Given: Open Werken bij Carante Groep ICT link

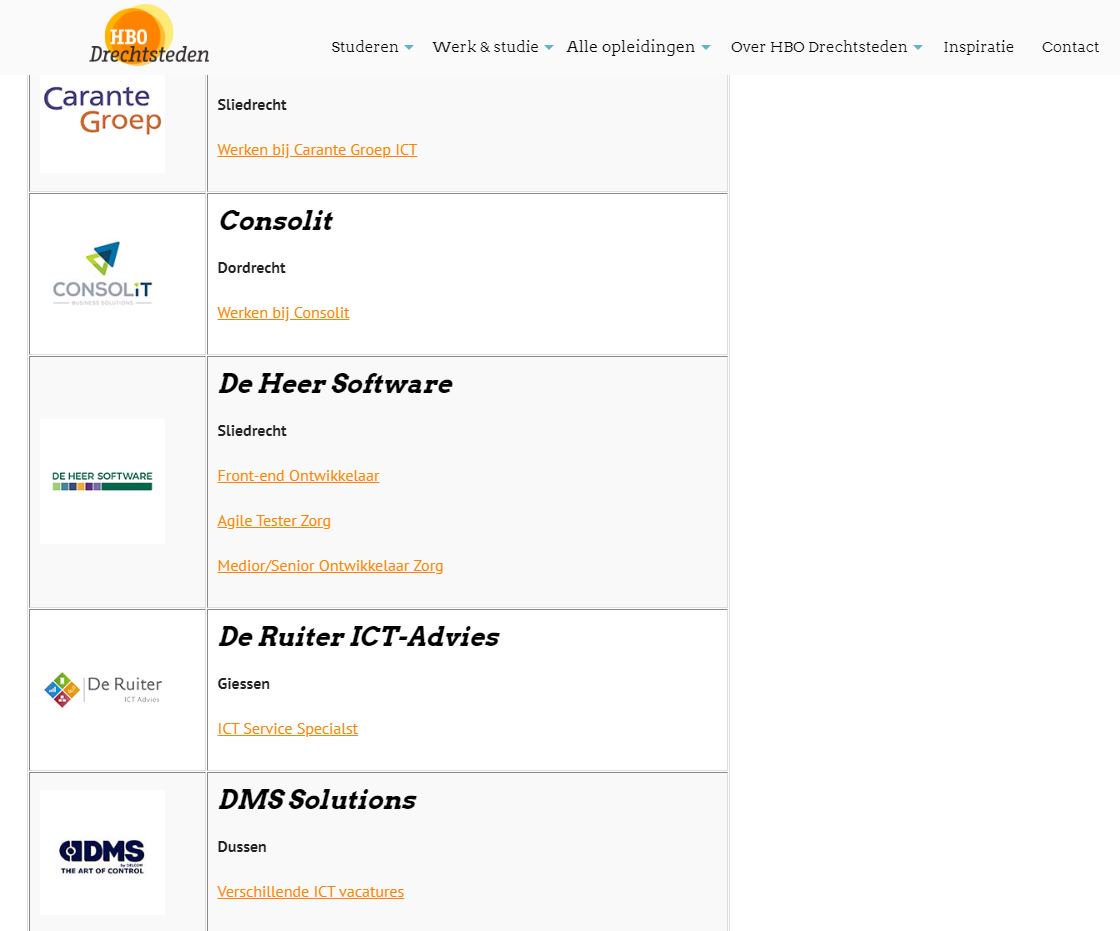Looking at the screenshot, I should pos(317,150).
